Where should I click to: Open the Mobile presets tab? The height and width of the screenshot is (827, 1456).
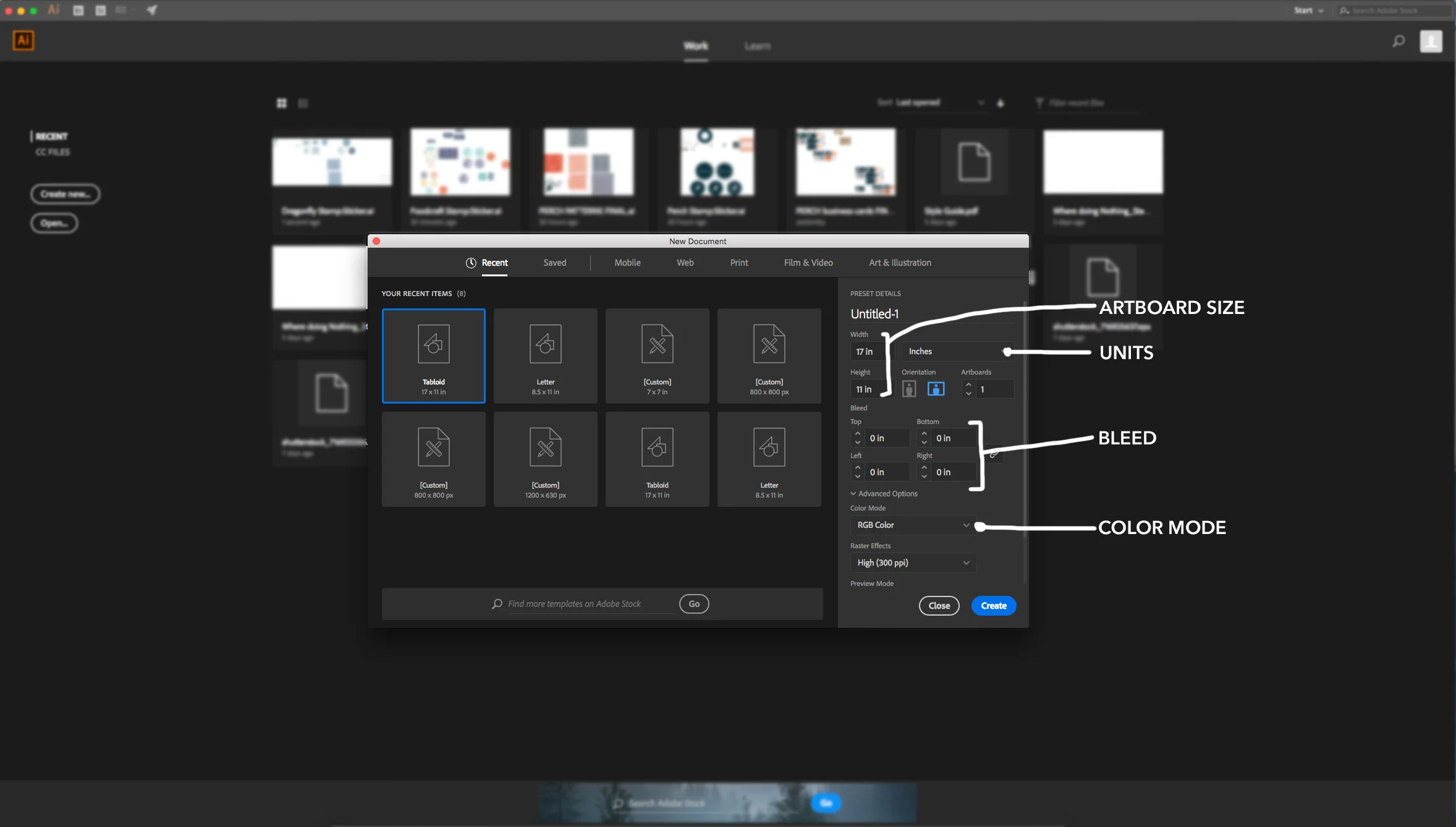[627, 263]
